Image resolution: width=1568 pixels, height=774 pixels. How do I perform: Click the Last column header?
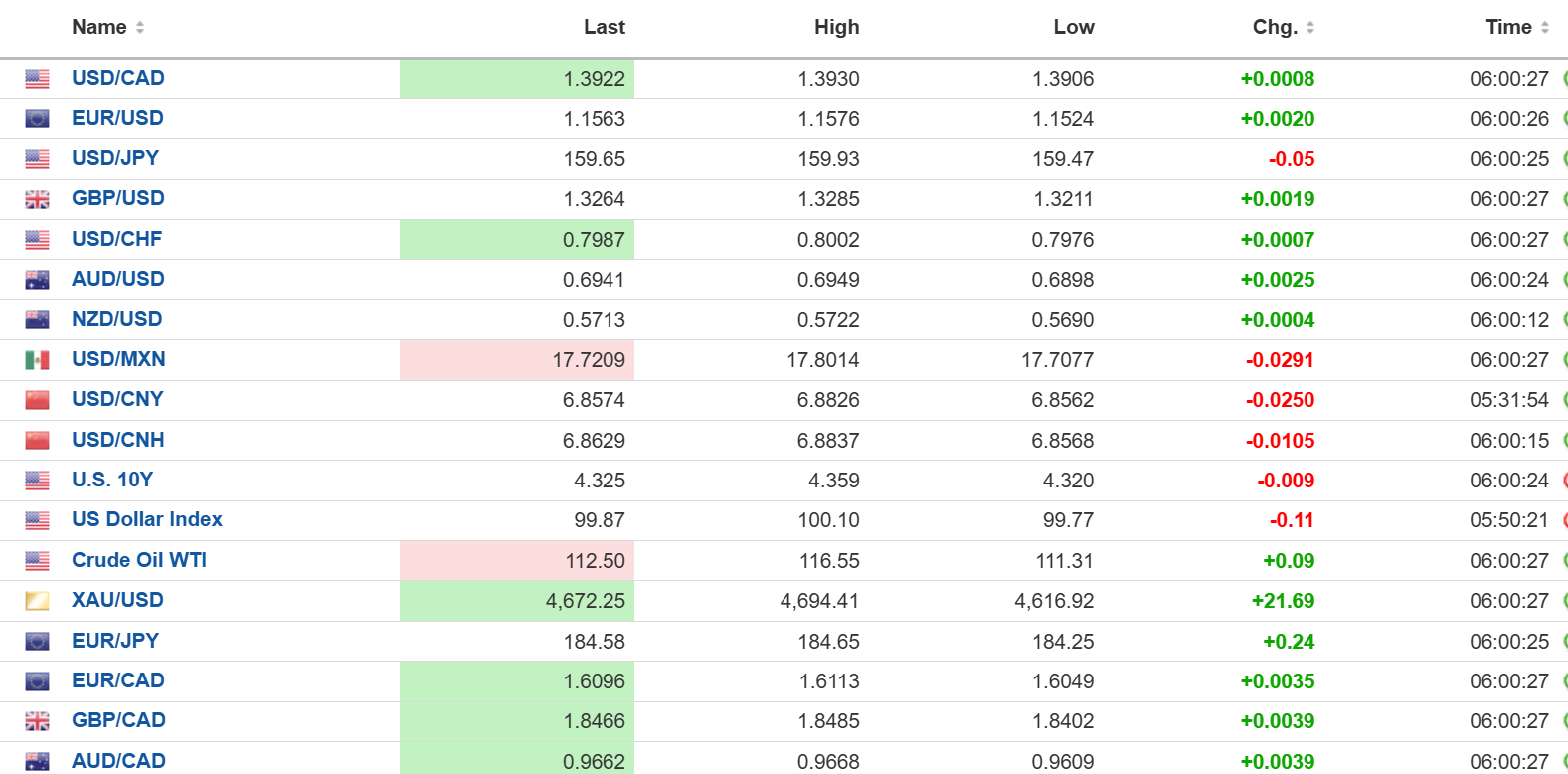604,28
